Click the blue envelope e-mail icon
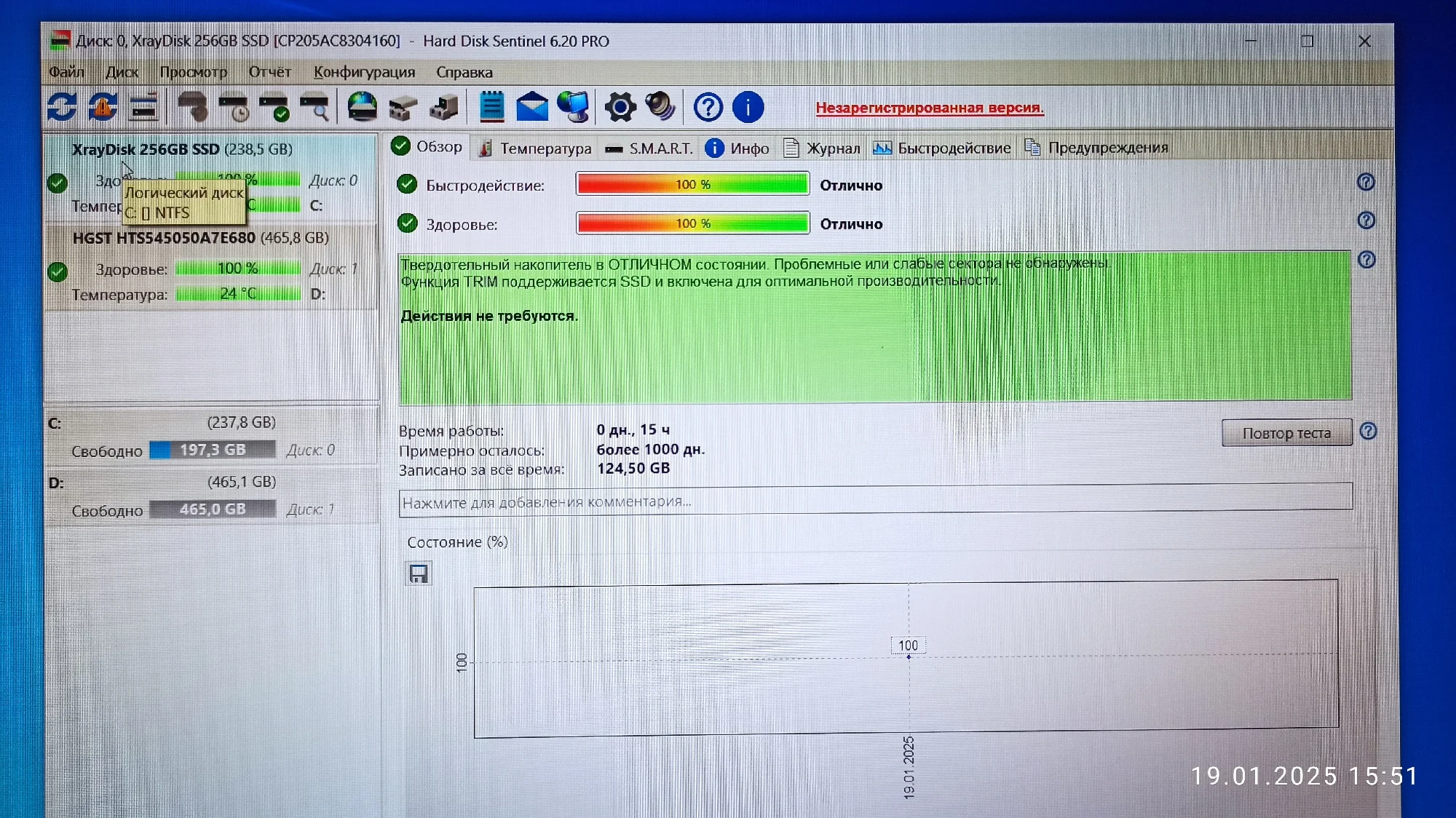 point(532,107)
